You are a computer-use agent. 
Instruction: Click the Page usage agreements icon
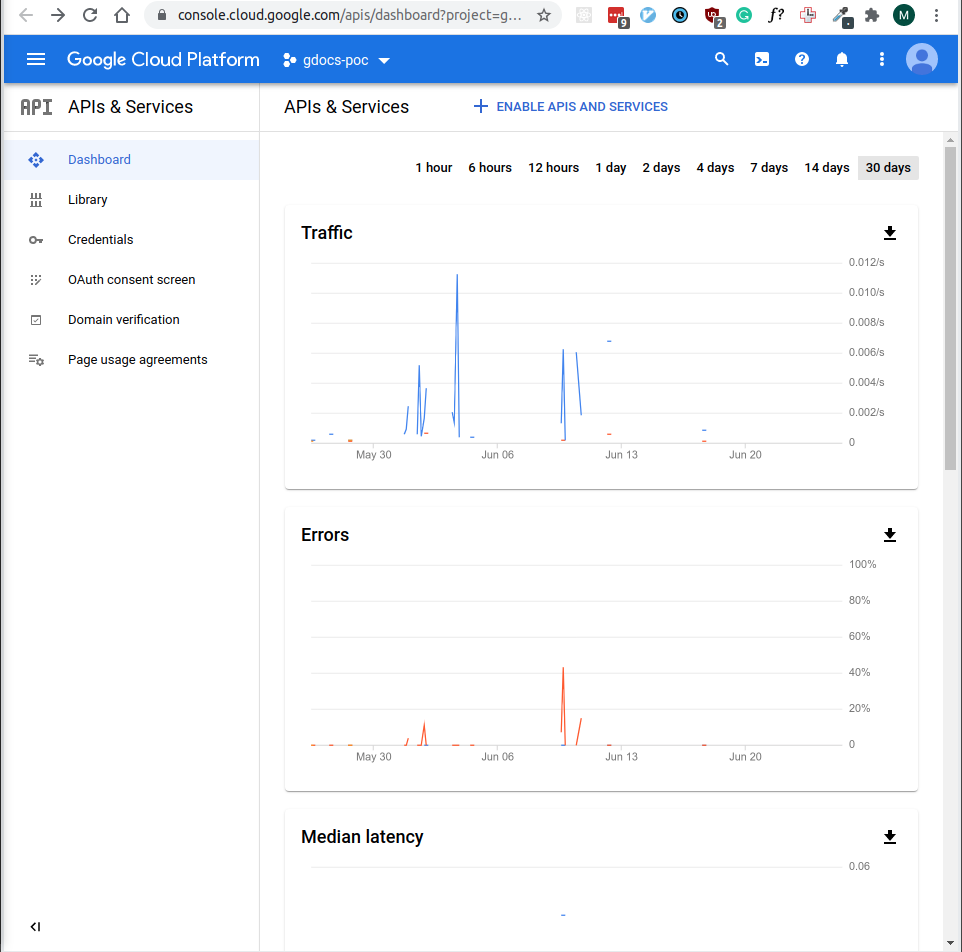[36, 360]
